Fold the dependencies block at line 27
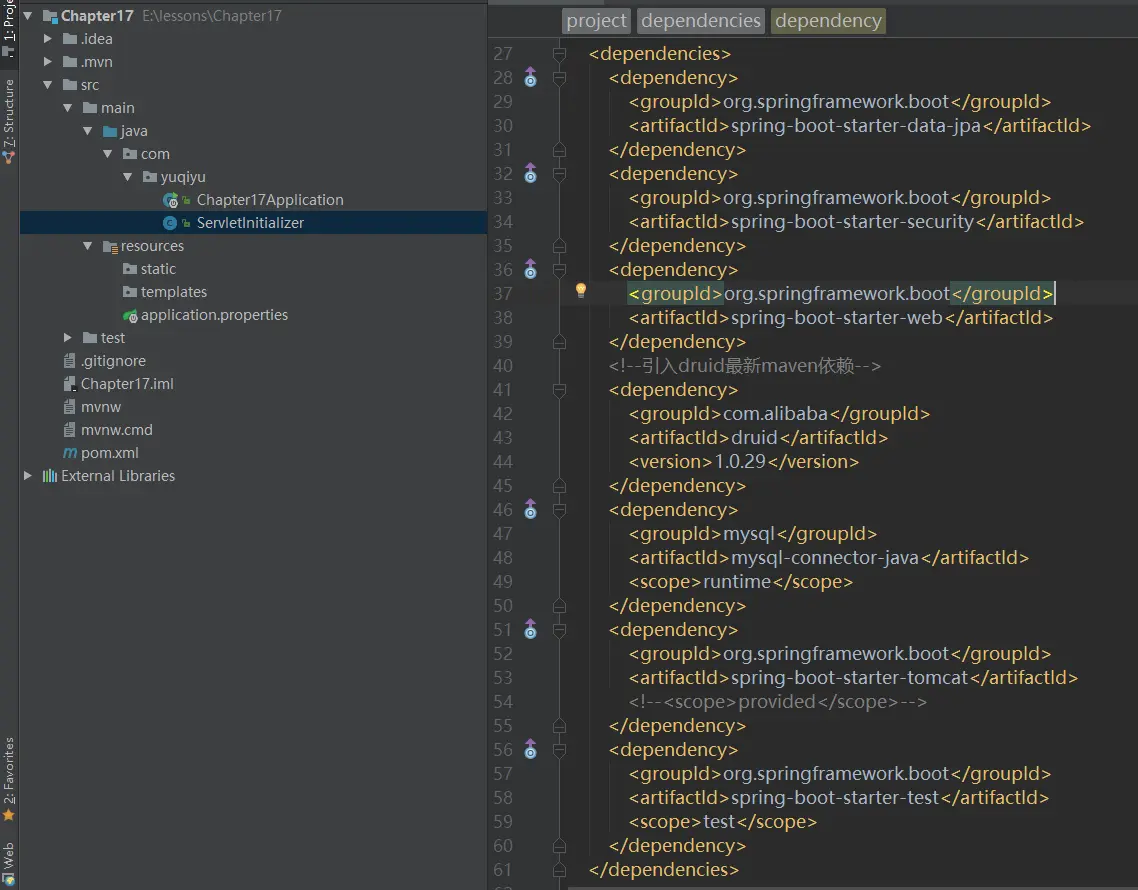This screenshot has height=890, width=1138. click(x=559, y=54)
